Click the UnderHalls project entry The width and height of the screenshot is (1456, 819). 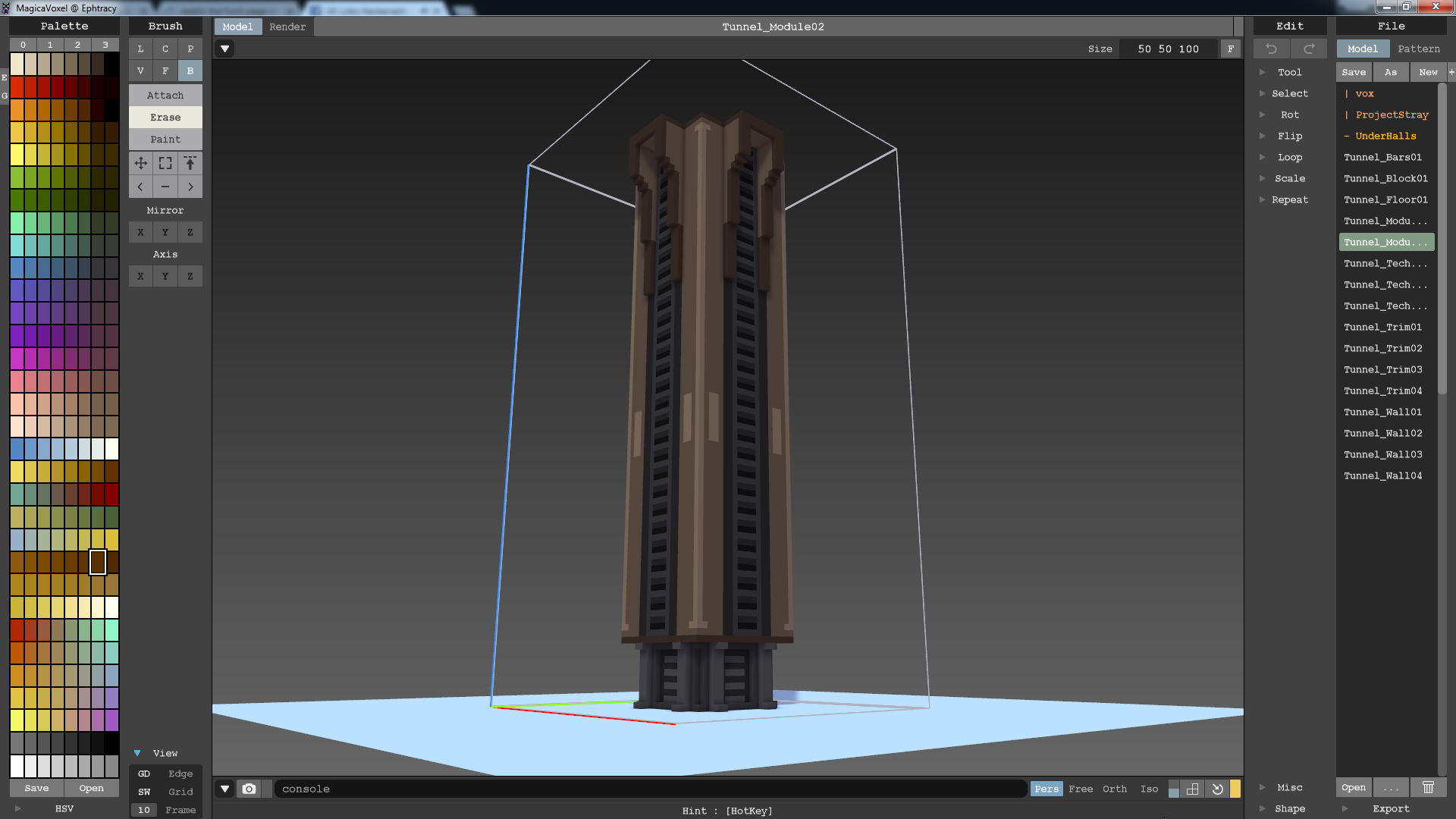[x=1387, y=135]
